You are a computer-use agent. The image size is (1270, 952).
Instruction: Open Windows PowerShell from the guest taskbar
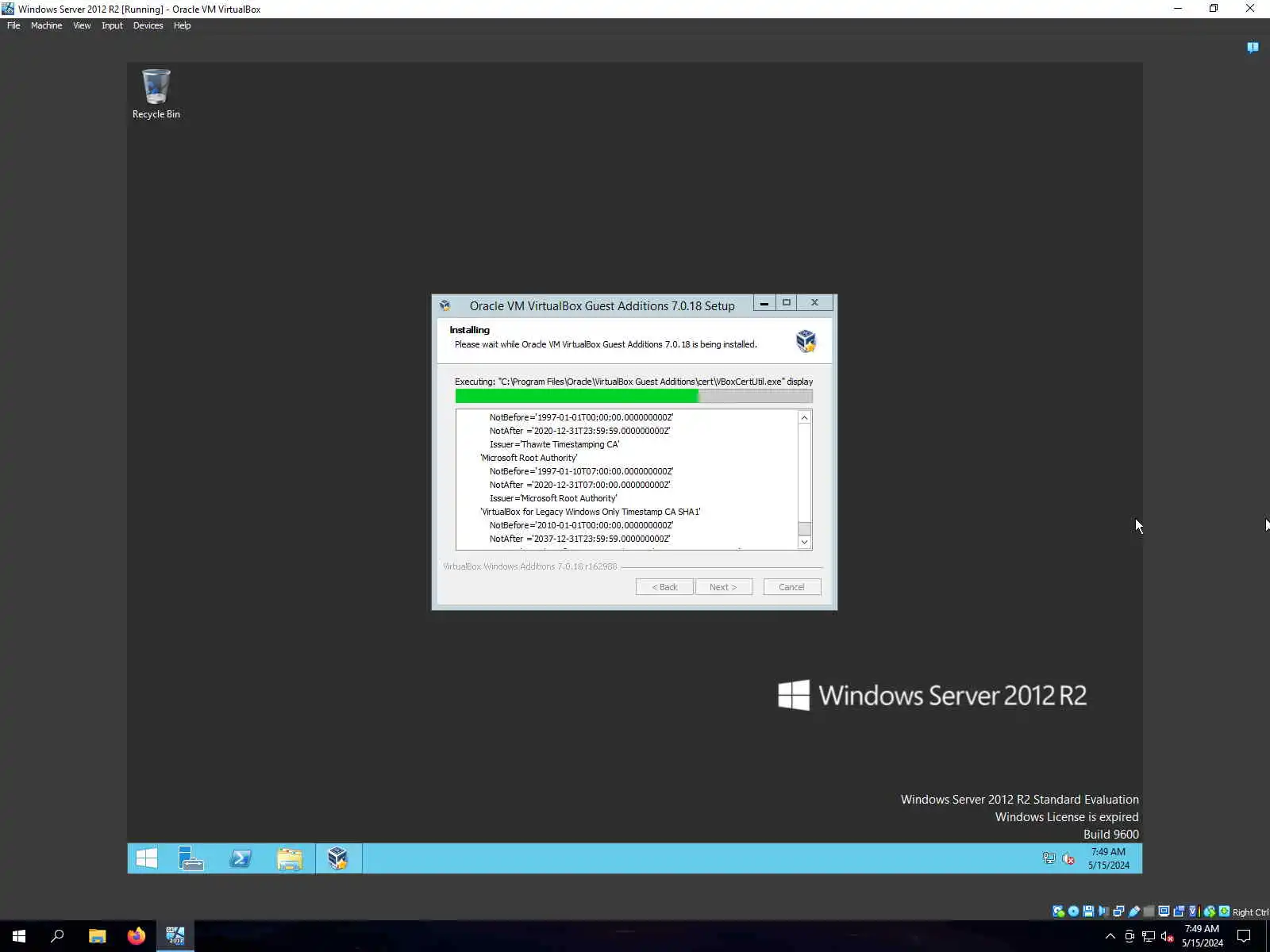tap(241, 858)
